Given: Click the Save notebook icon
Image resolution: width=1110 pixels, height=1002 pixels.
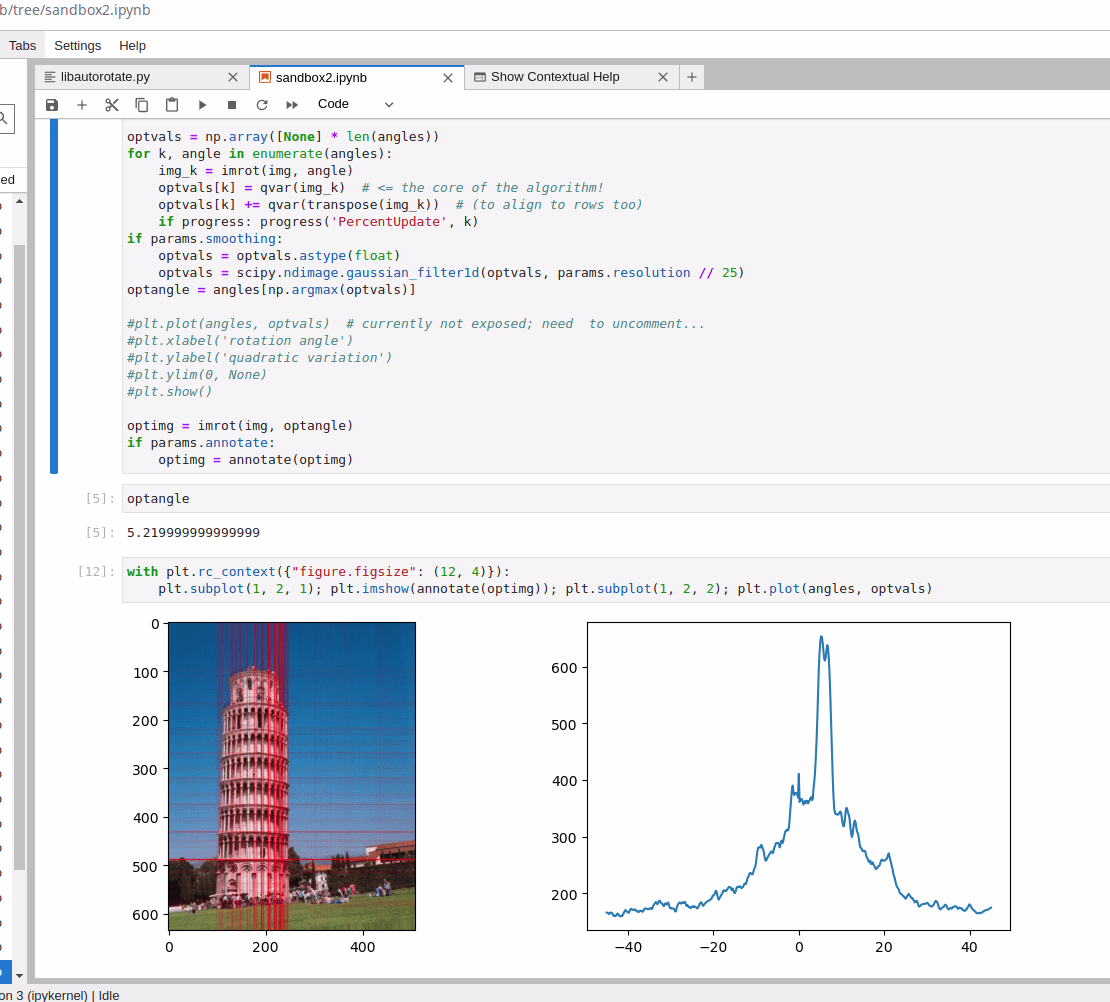Looking at the screenshot, I should [x=52, y=104].
